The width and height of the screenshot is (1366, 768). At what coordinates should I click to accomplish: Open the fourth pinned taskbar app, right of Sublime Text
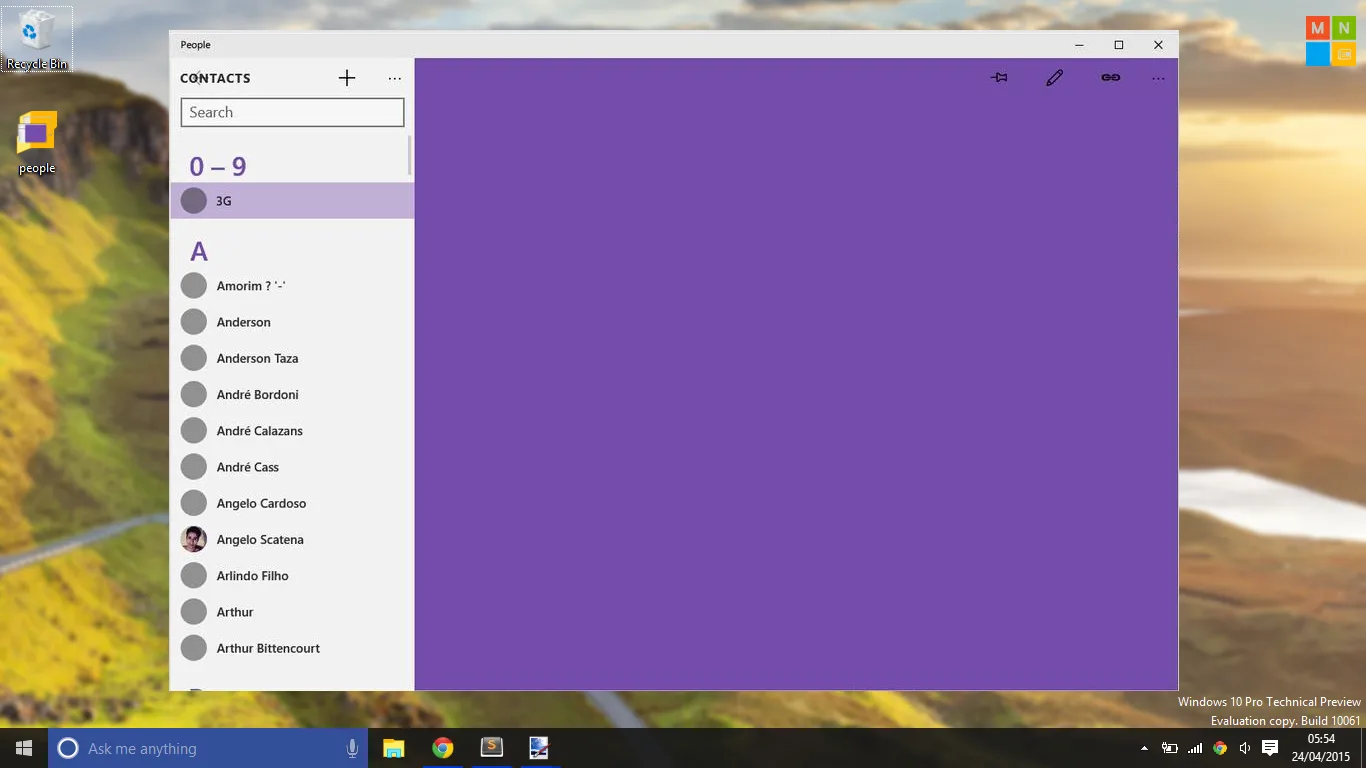coord(539,748)
